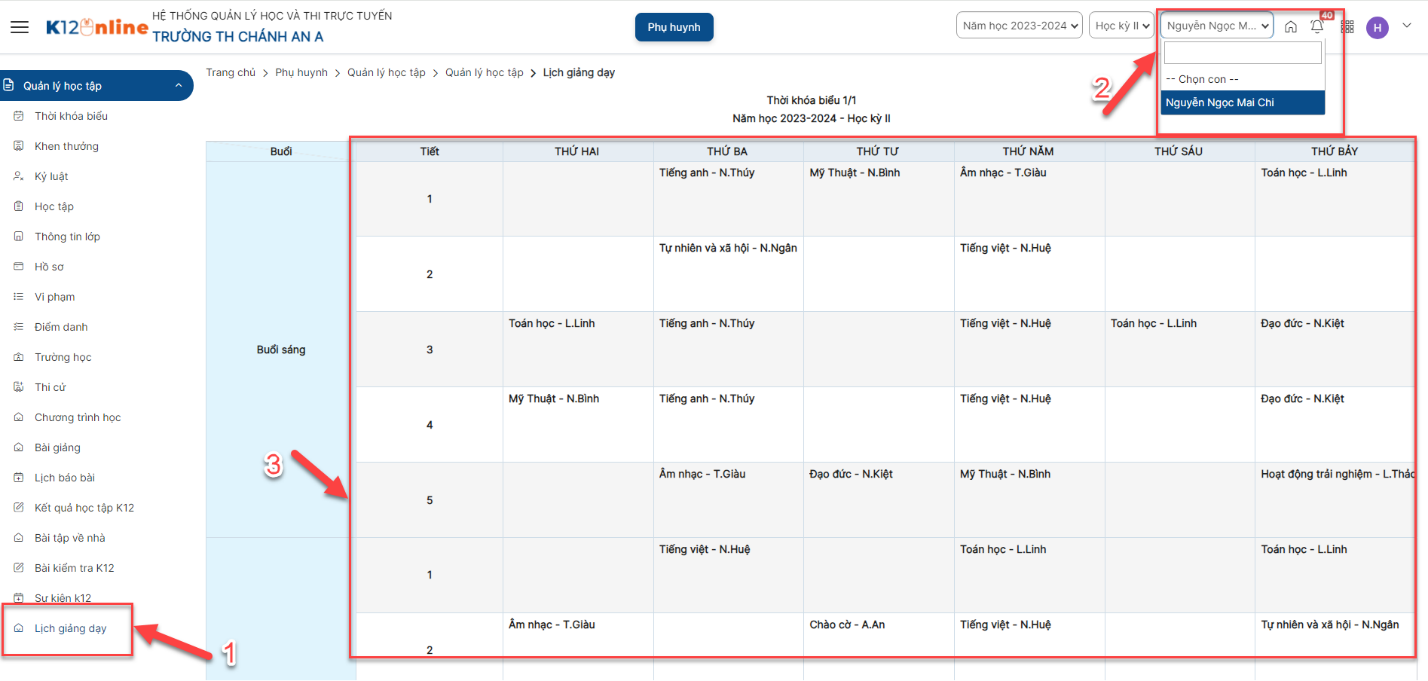Open Khen thưởng in sidebar
Screen dimensions: 1428x681
pos(66,146)
